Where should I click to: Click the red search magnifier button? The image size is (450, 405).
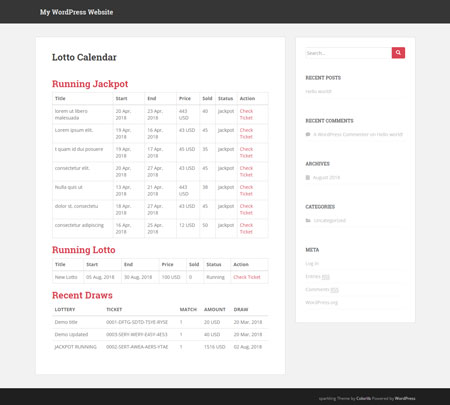[x=398, y=53]
